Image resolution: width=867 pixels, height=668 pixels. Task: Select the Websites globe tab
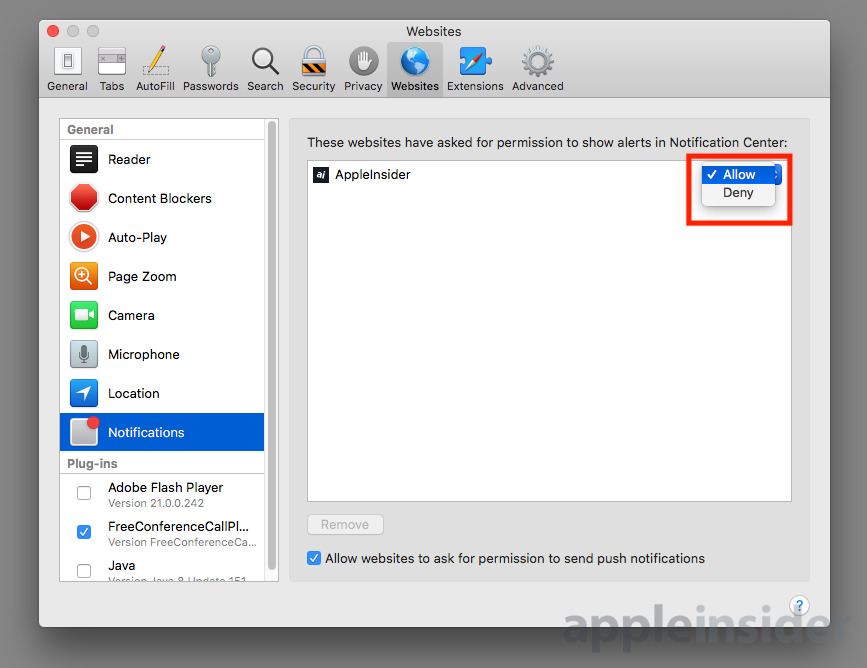[415, 70]
